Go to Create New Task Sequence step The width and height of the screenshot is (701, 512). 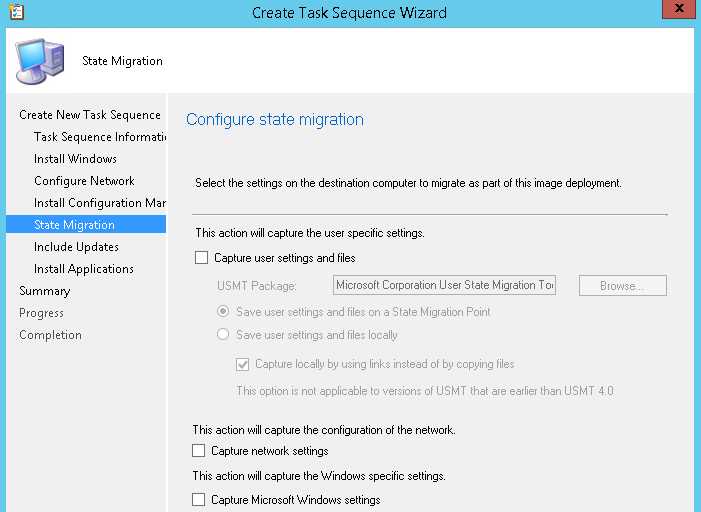[89, 115]
